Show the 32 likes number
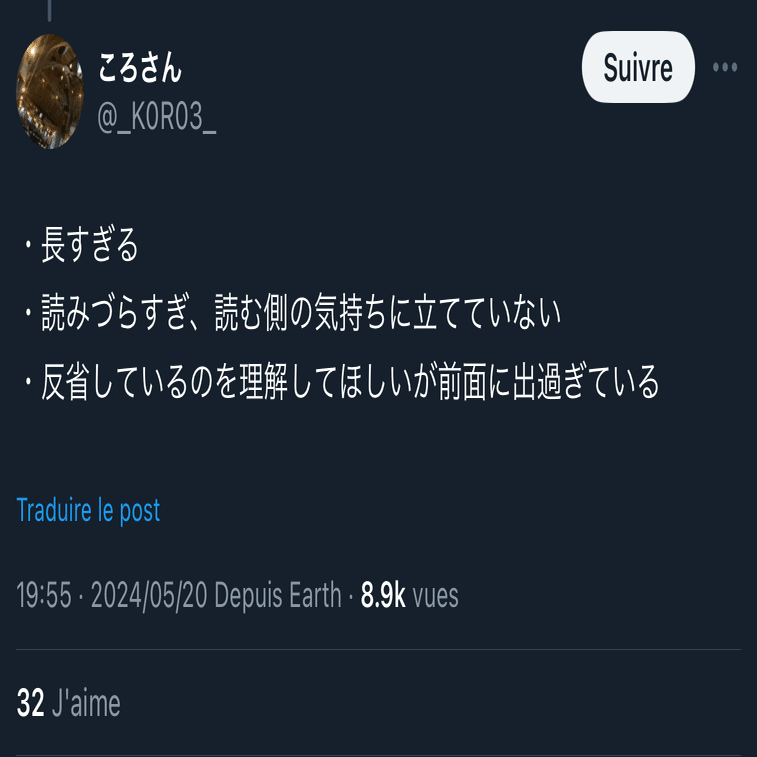The image size is (757, 757). pos(30,703)
